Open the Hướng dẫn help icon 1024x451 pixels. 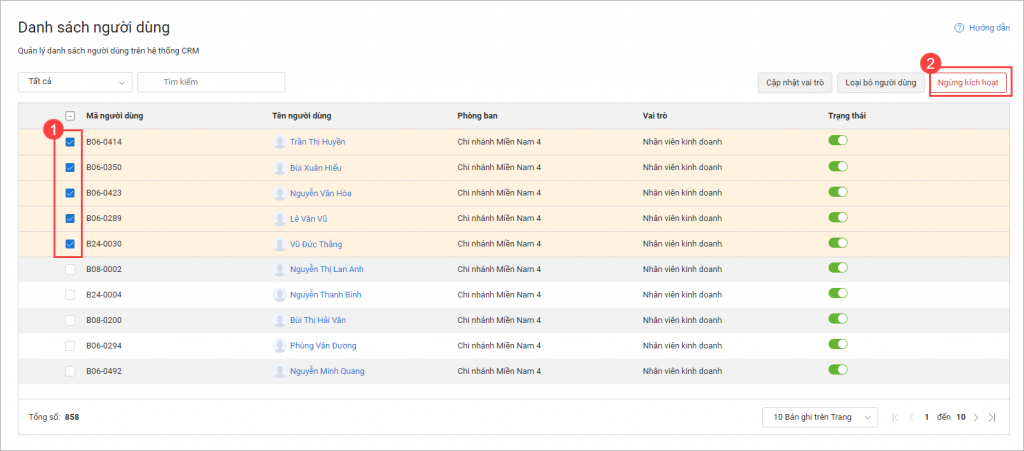(959, 28)
